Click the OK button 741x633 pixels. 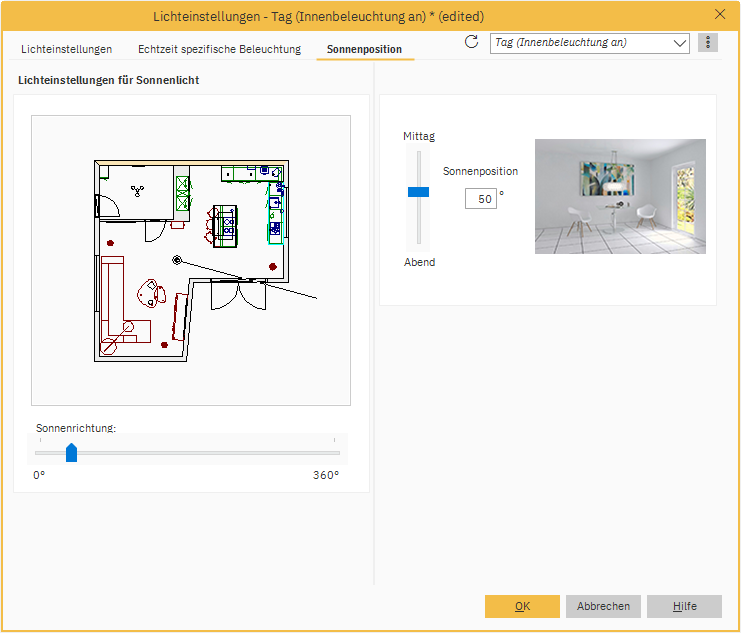tap(522, 606)
